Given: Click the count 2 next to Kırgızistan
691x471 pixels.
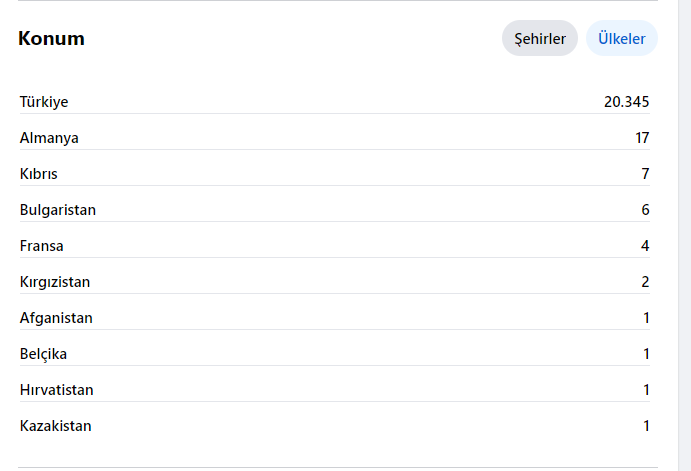Looking at the screenshot, I should pyautogui.click(x=645, y=282).
